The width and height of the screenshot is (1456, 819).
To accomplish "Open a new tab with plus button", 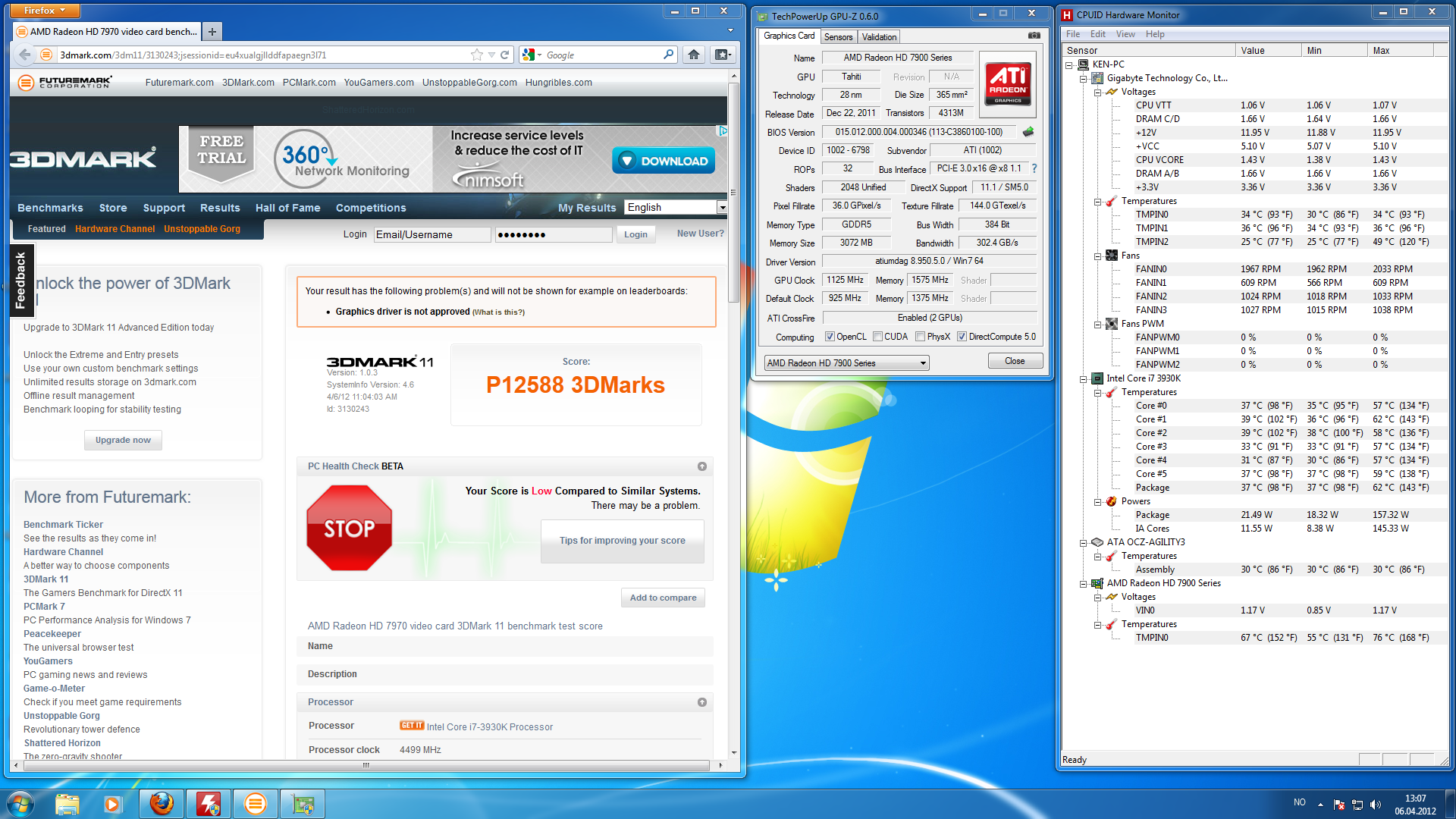I will [x=212, y=31].
